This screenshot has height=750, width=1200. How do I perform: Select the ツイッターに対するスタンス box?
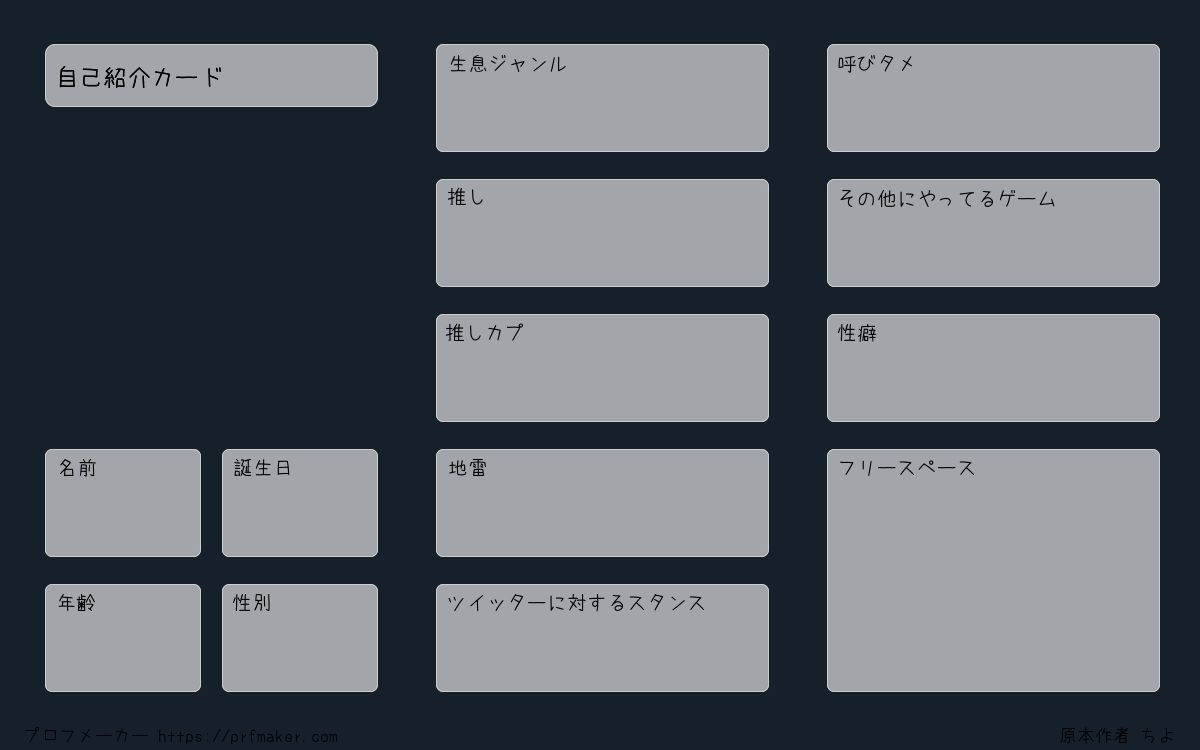pos(602,638)
